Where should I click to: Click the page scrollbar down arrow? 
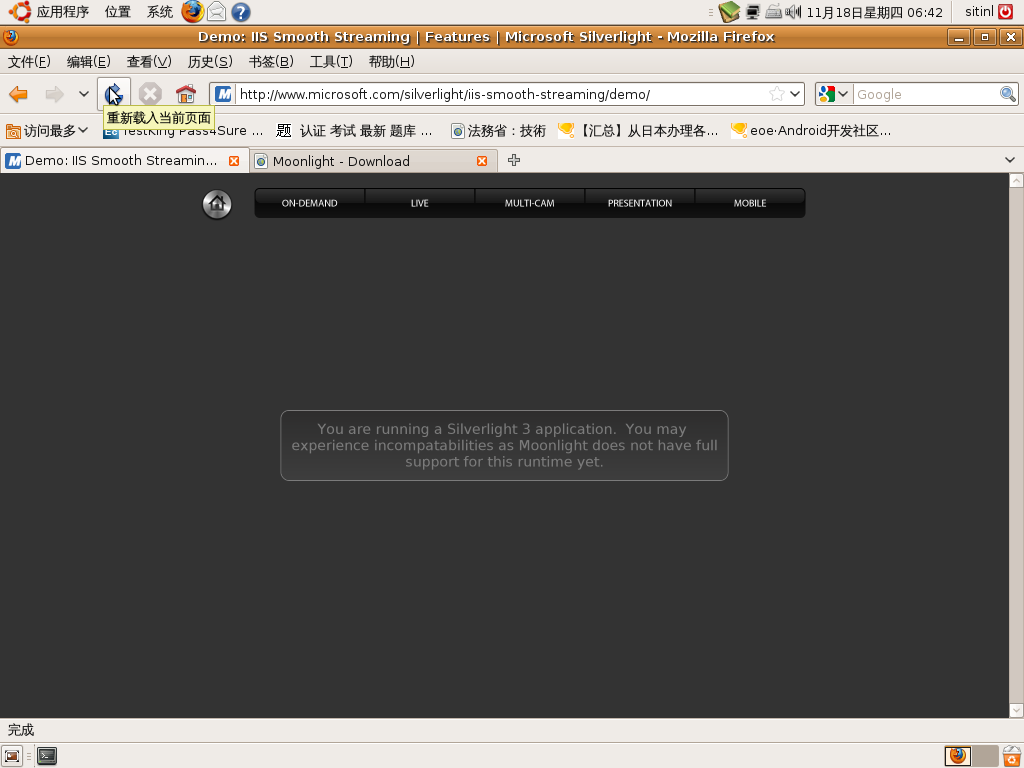pyautogui.click(x=1016, y=710)
